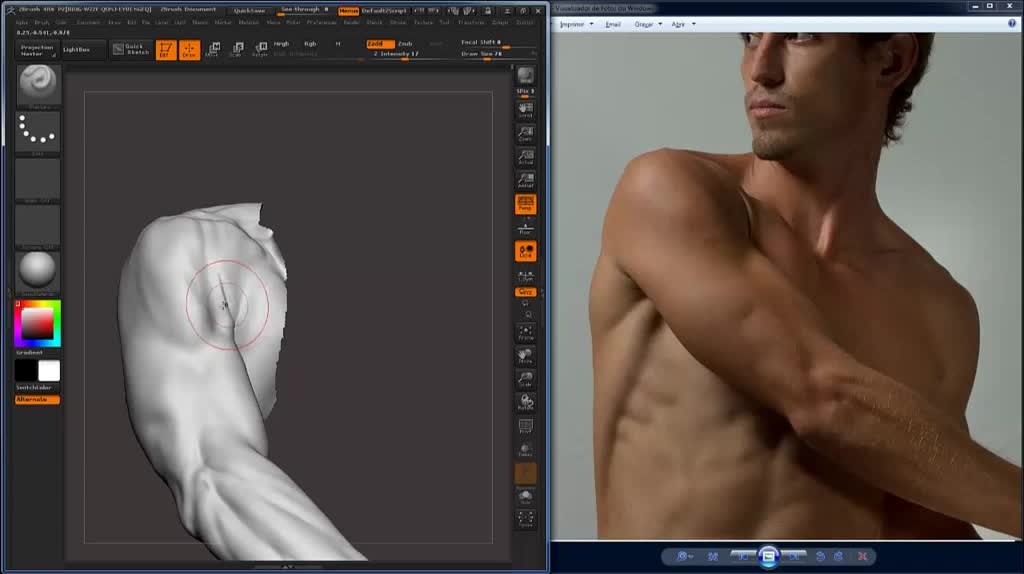Toggle the Menus button
Screen dimensions: 1024x574
348,10
